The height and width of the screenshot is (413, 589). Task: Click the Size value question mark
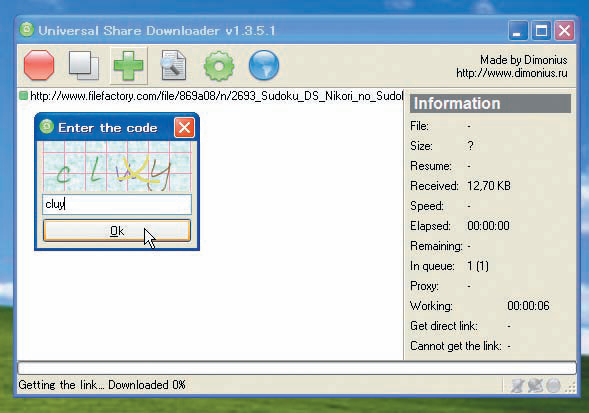point(471,145)
